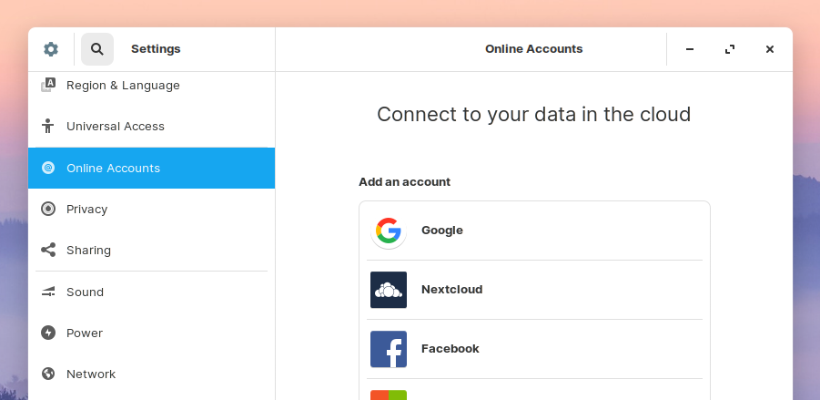Click the Region & Language icon

pos(48,86)
